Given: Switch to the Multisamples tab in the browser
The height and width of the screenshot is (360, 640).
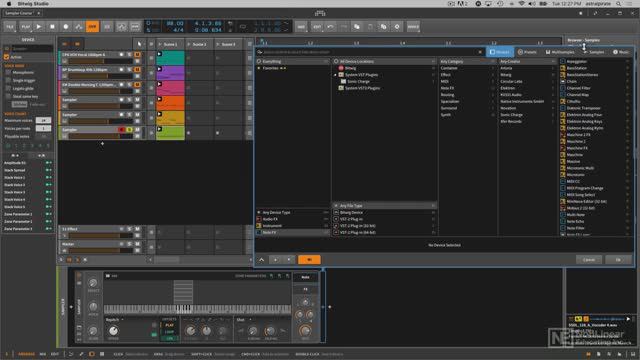Looking at the screenshot, I should [x=560, y=52].
